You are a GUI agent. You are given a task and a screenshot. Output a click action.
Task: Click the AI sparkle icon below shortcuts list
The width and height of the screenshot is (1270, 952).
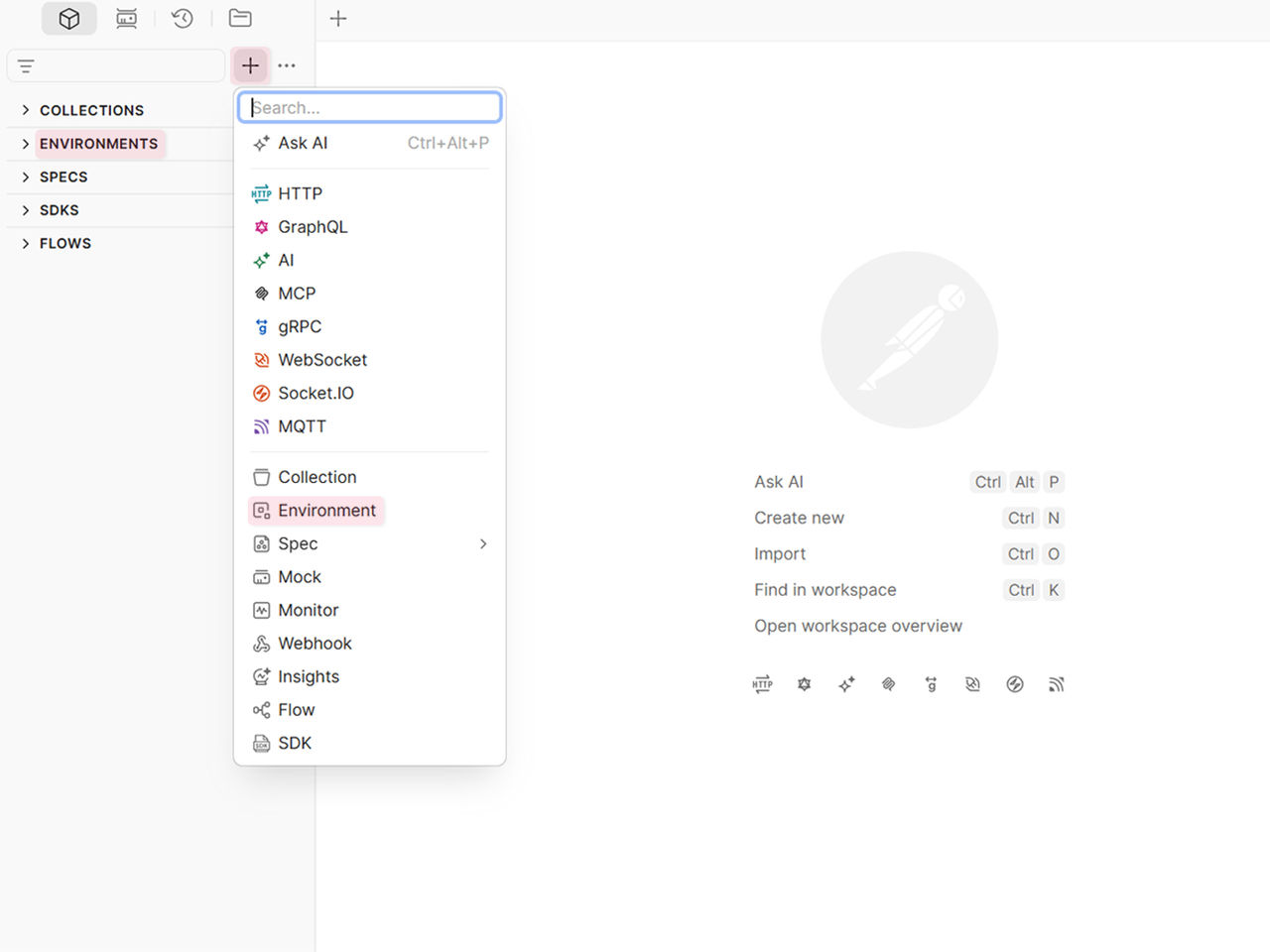tap(846, 684)
